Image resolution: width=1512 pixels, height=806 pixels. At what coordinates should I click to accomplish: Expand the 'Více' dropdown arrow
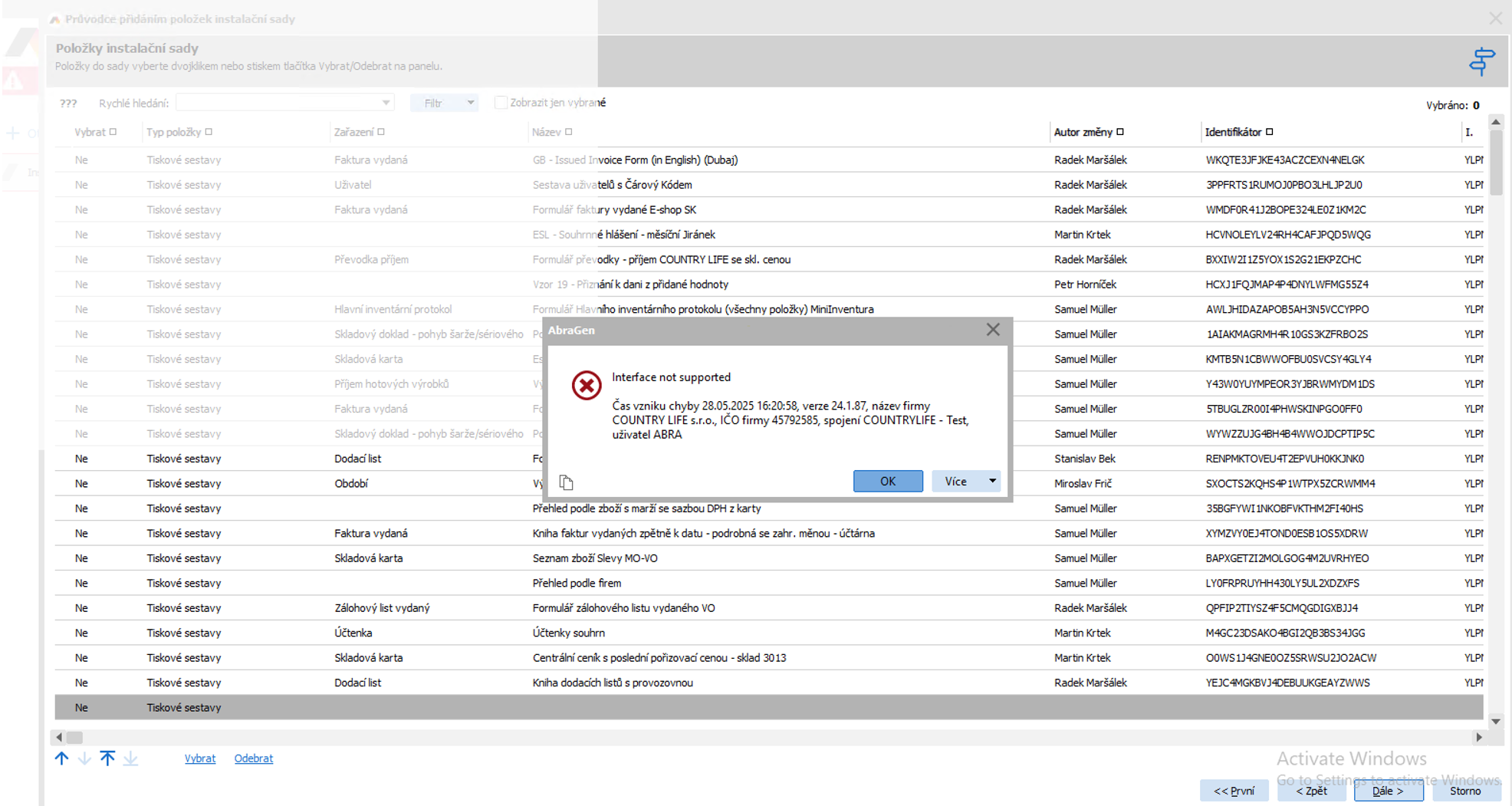click(992, 481)
